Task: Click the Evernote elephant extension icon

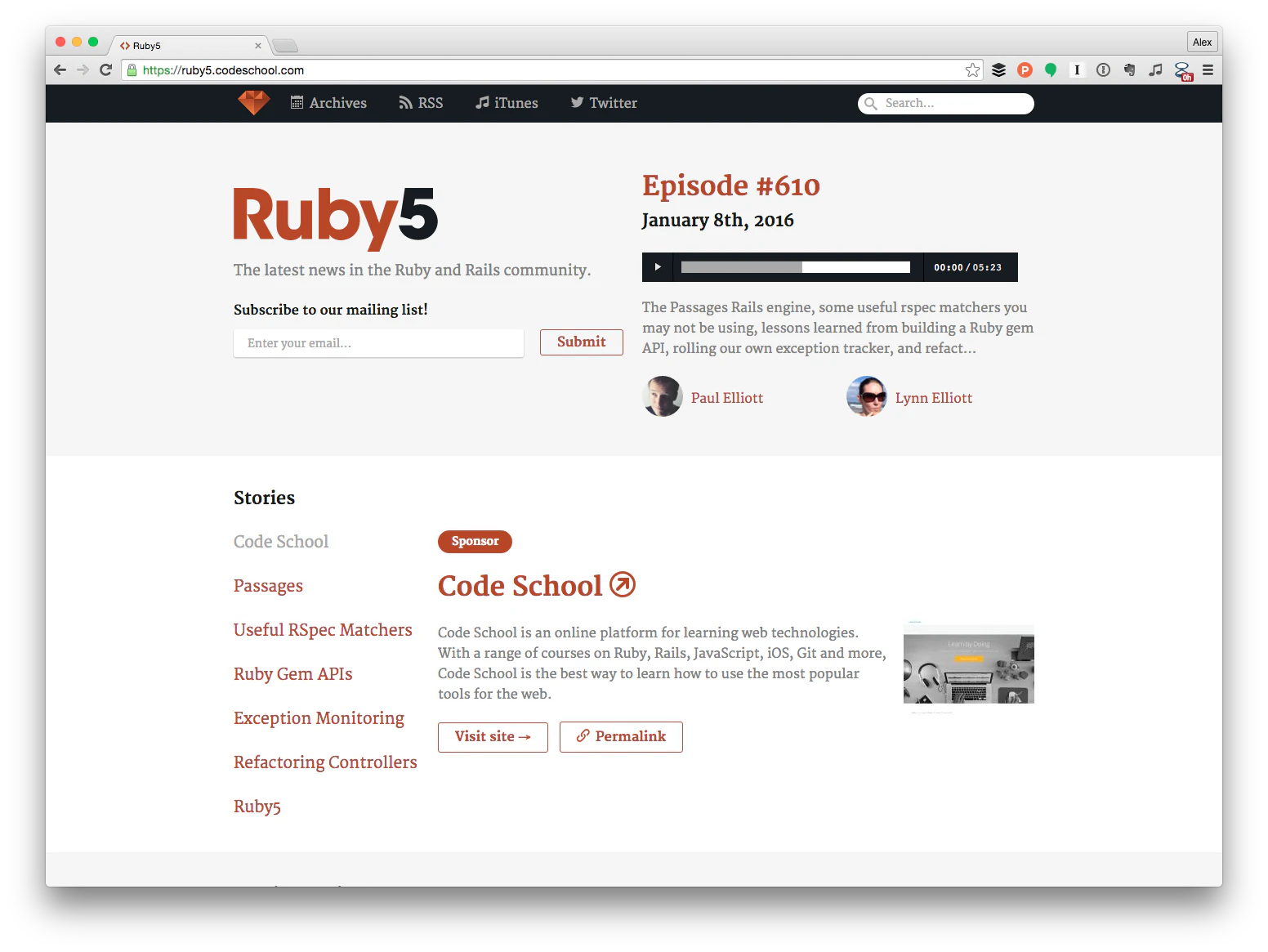Action: pyautogui.click(x=1129, y=70)
